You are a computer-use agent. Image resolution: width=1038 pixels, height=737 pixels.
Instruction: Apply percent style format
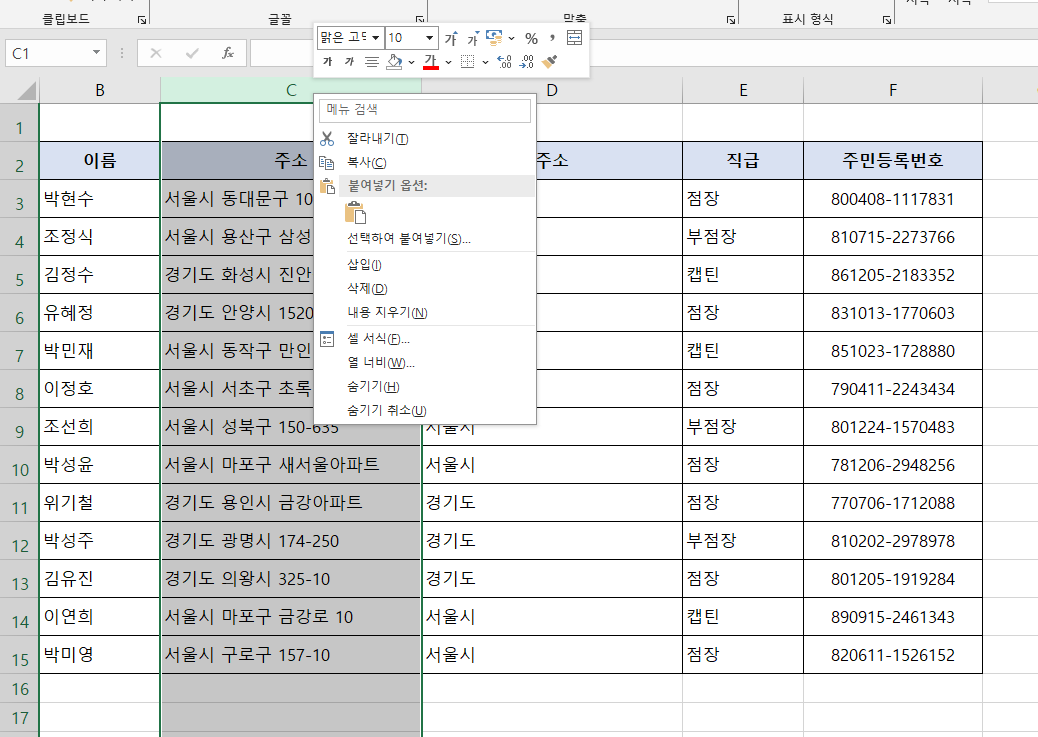[x=531, y=38]
